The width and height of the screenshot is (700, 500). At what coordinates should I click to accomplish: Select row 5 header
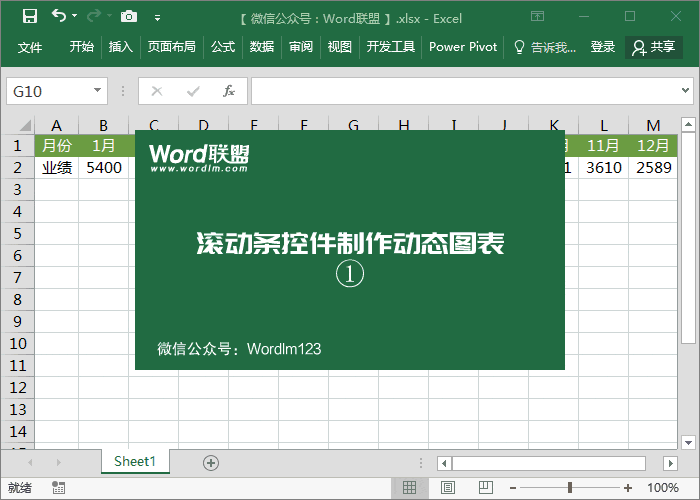point(17,233)
